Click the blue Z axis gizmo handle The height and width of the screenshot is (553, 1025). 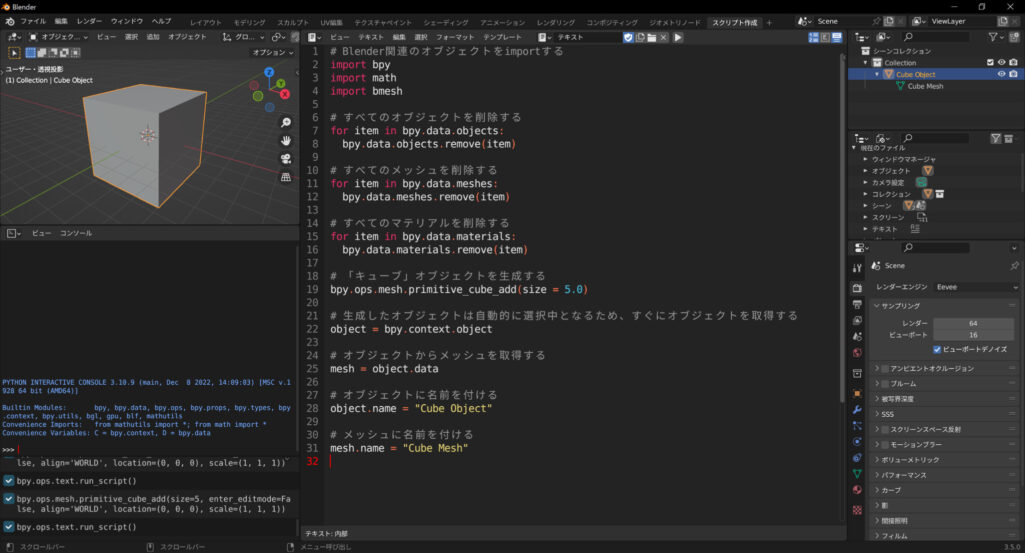coord(269,72)
